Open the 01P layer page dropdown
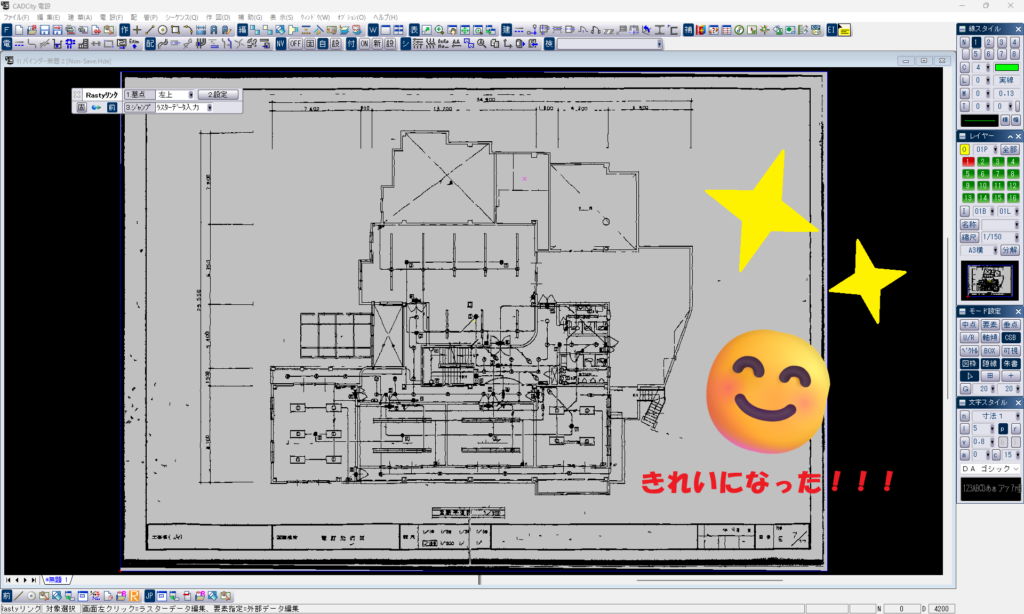The height and width of the screenshot is (614, 1024). click(x=995, y=150)
